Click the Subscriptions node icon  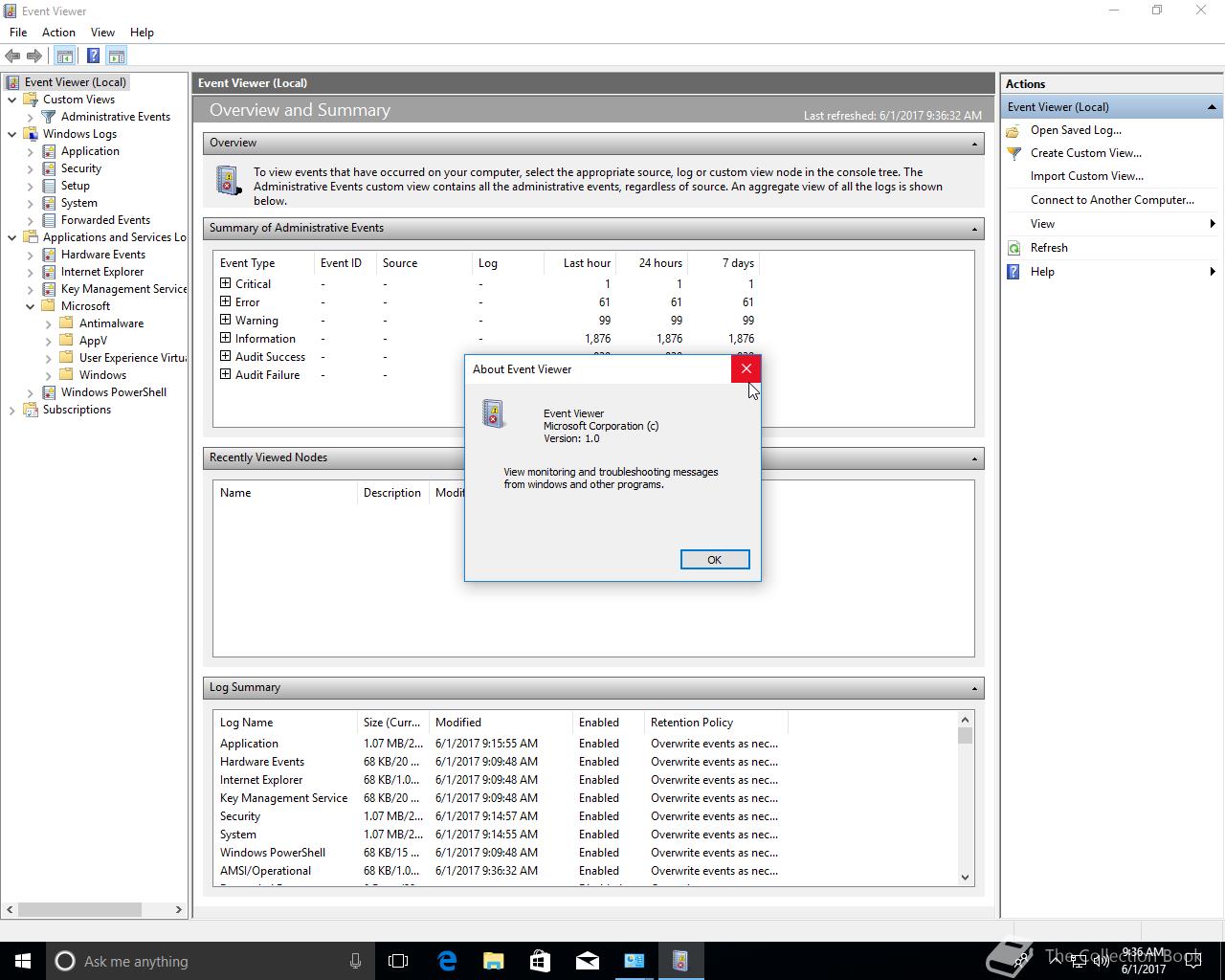click(31, 410)
